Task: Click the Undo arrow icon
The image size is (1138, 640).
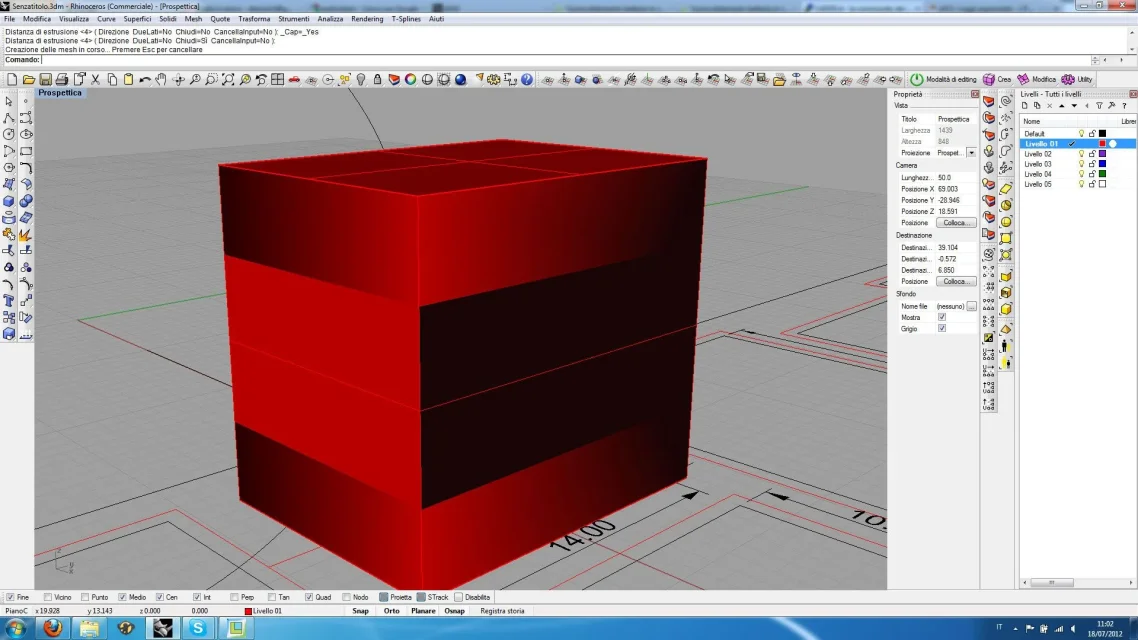Action: pos(145,79)
